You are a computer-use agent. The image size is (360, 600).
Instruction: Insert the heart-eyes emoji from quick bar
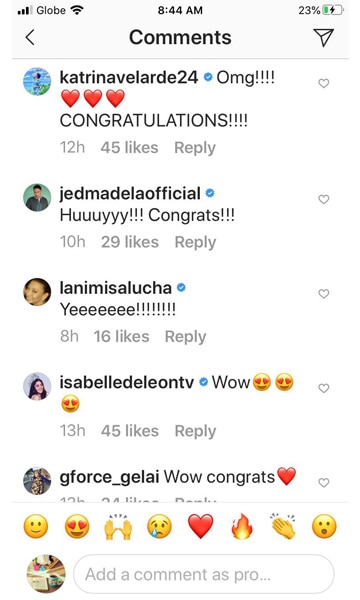77,526
